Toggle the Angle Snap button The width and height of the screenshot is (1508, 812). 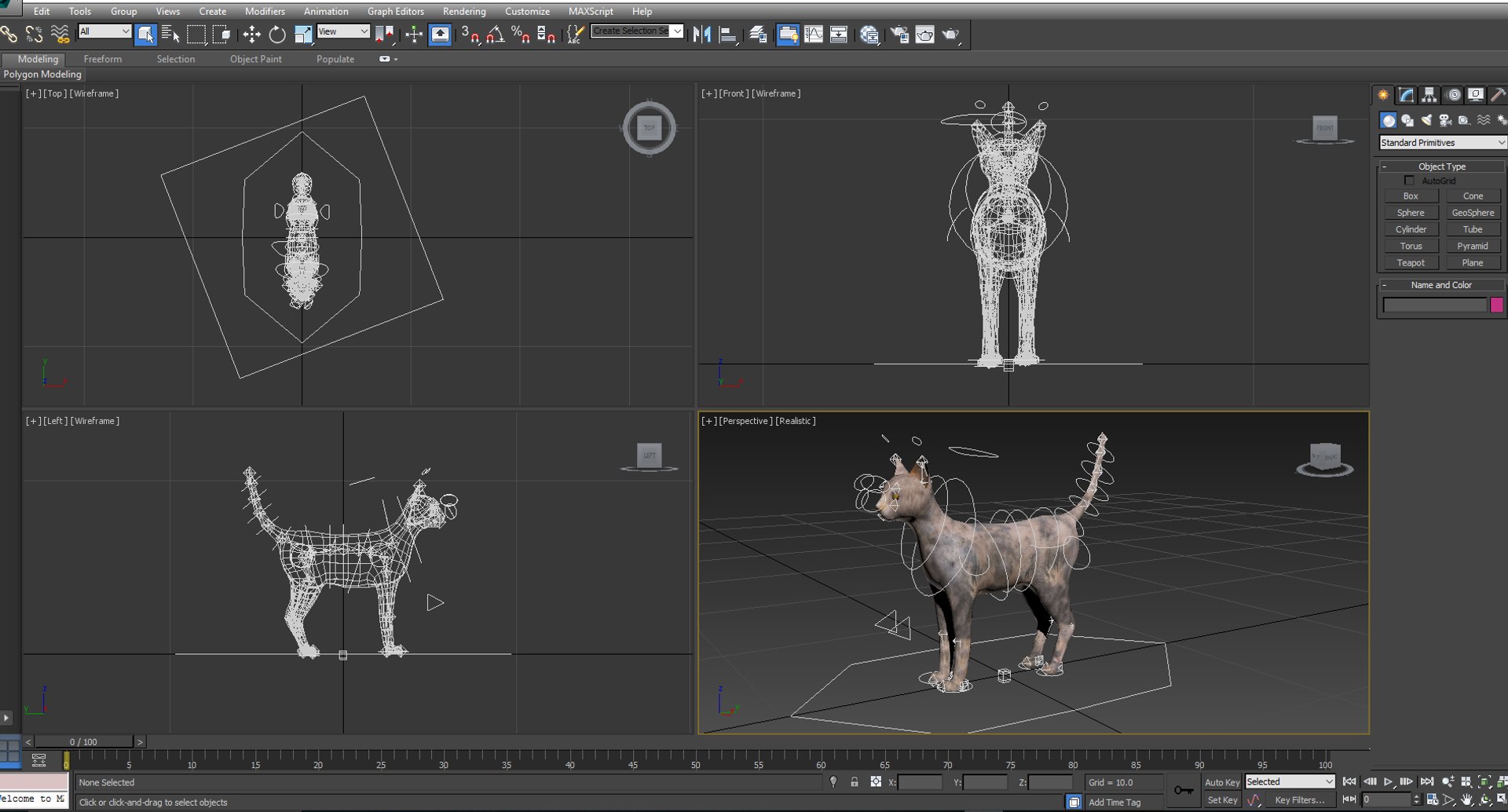tap(496, 34)
